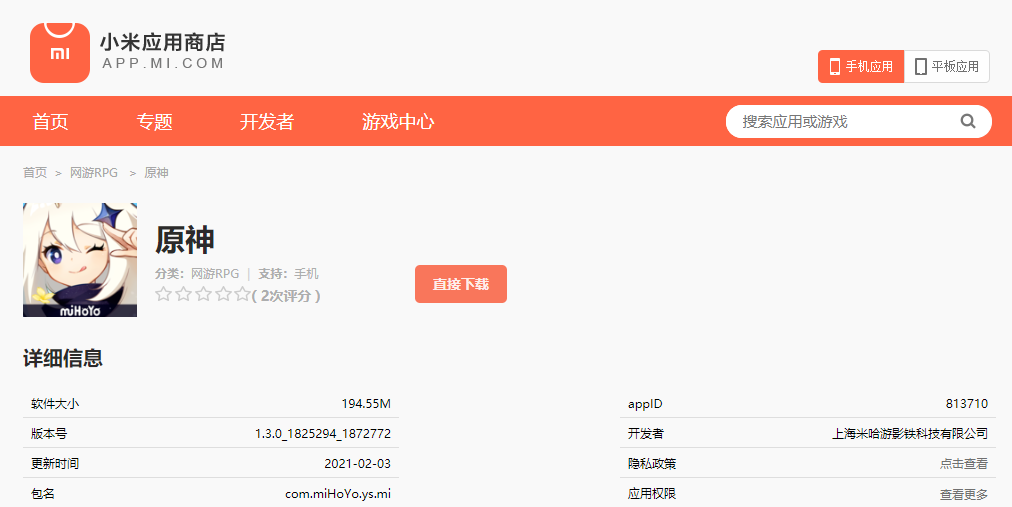Click the fifth rating star
Viewport: 1012px width, 507px height.
click(242, 294)
